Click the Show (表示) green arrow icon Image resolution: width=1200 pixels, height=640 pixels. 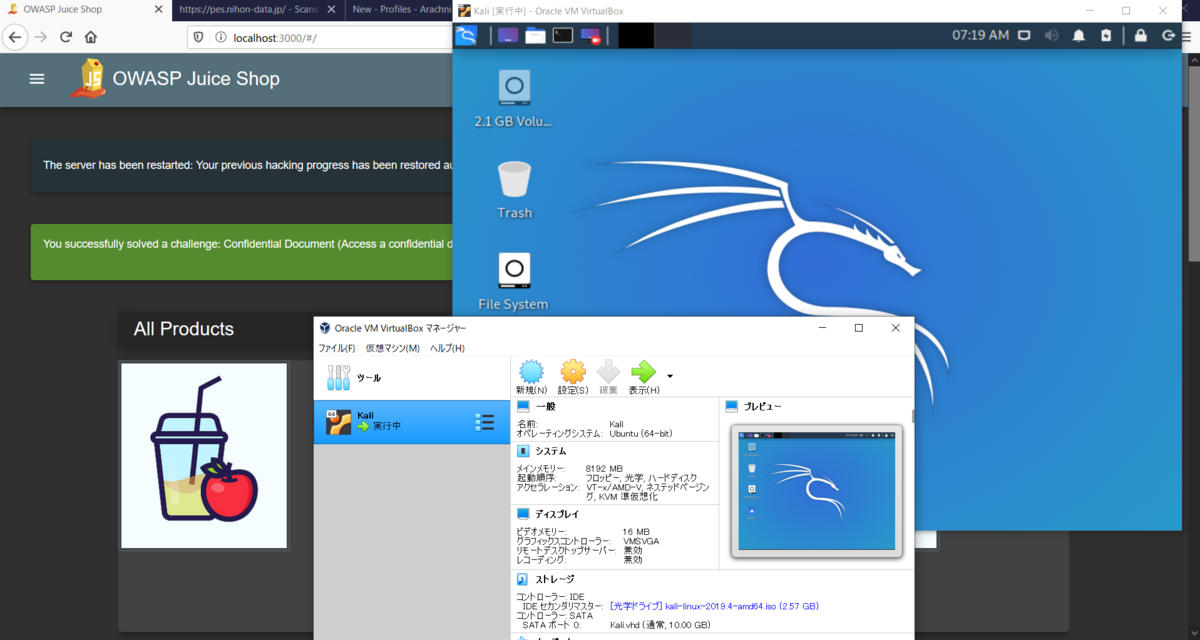click(643, 377)
